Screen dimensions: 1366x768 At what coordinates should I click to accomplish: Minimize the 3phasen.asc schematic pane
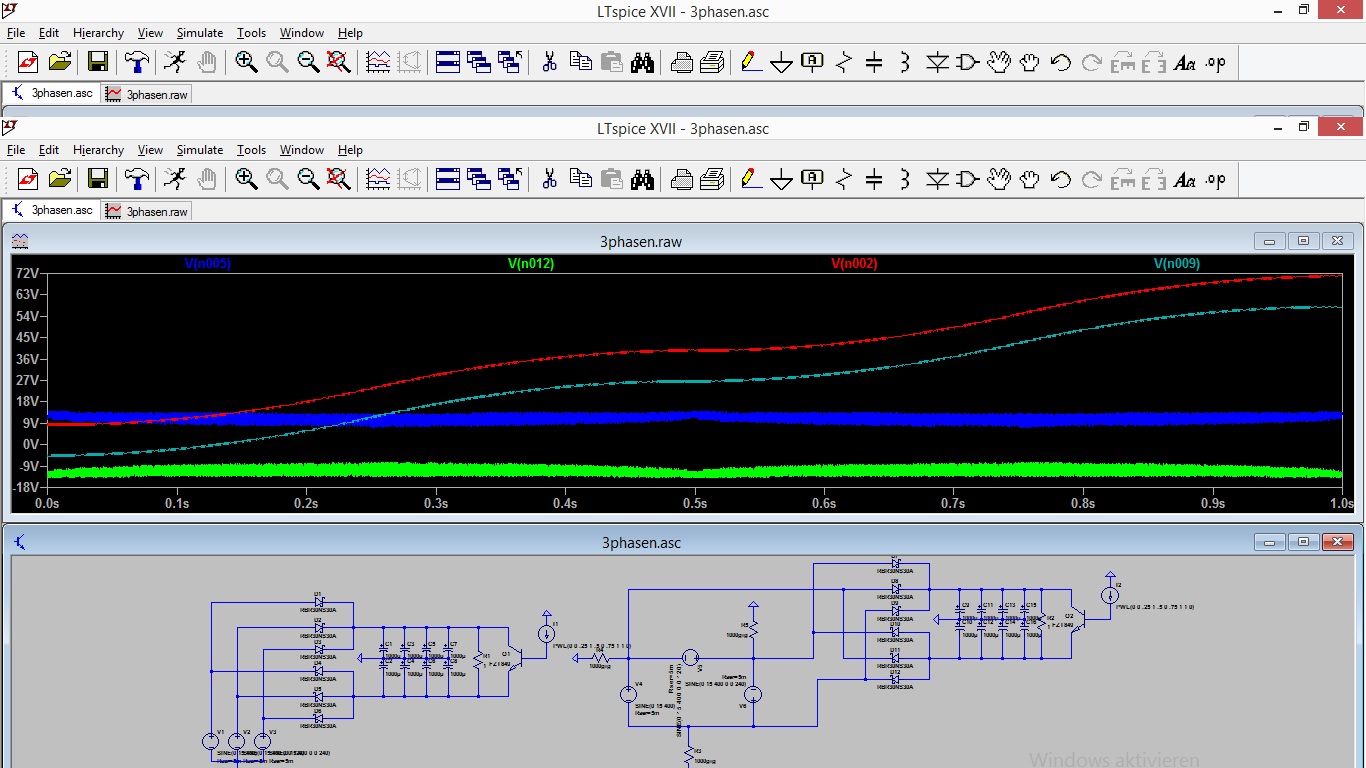click(1270, 542)
